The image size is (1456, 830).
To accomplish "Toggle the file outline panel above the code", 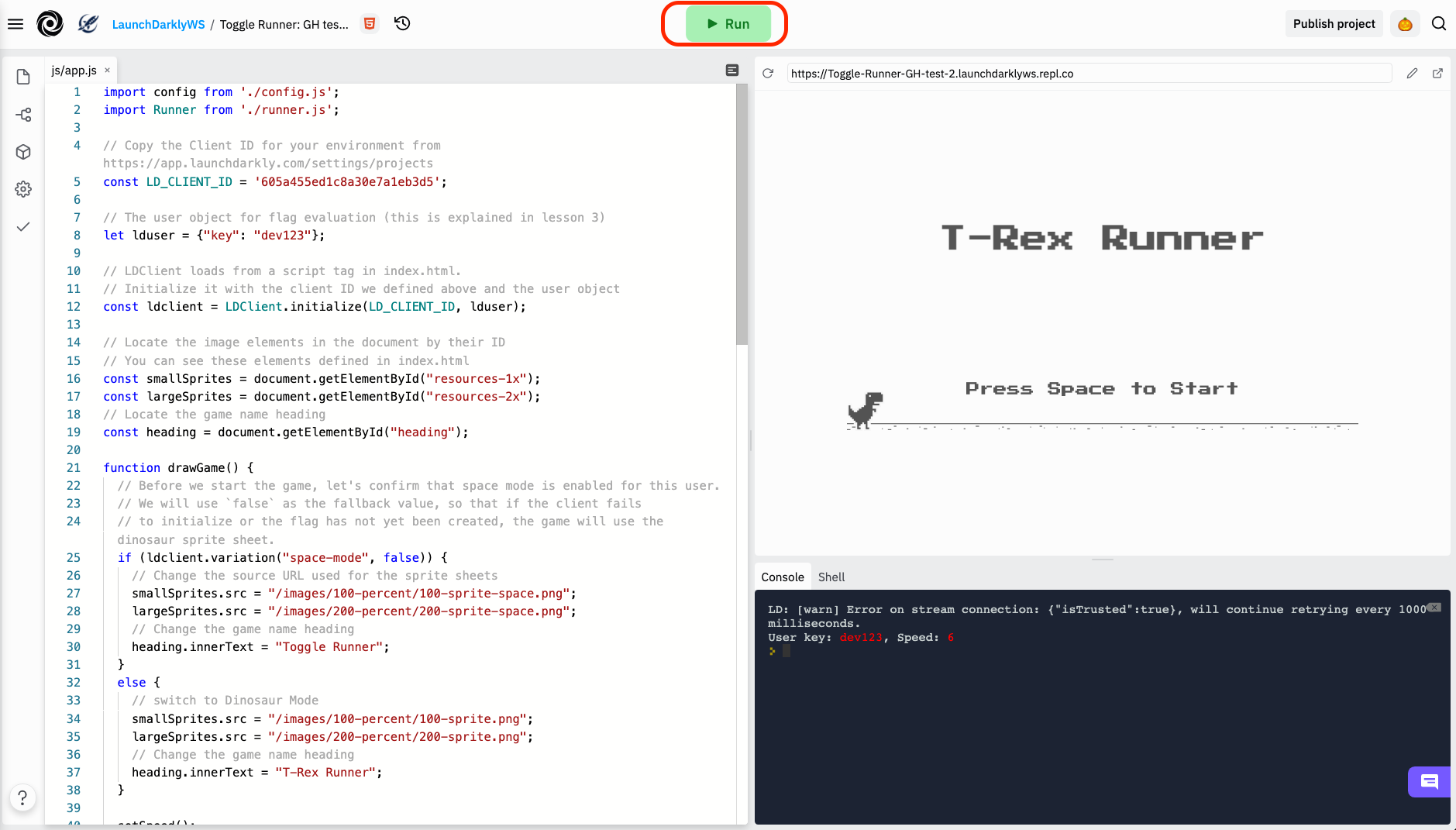I will (731, 70).
